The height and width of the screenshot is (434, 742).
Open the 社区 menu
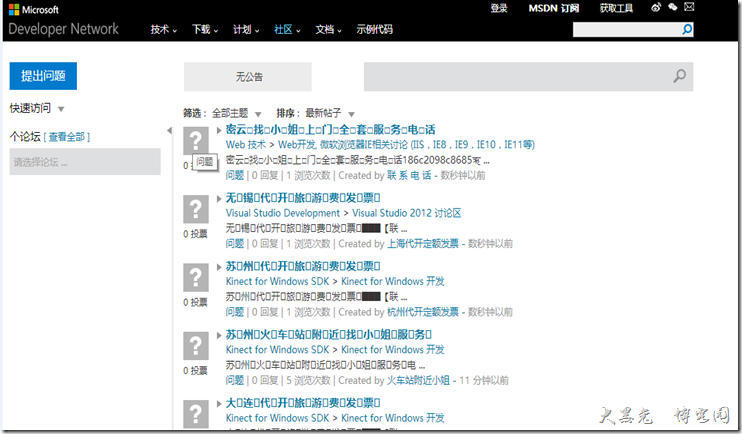point(287,29)
